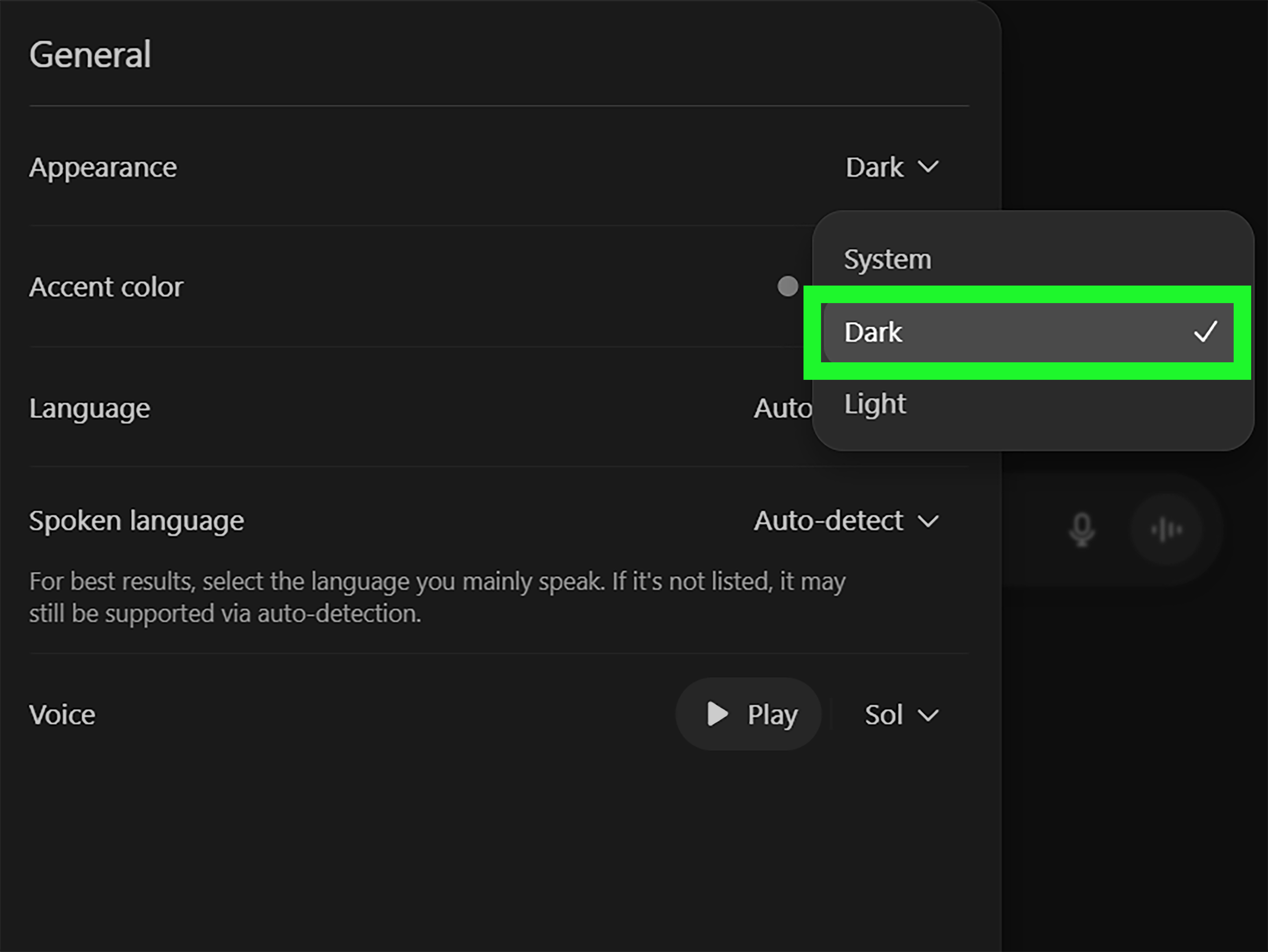
Task: Click the General settings heading
Action: (x=90, y=54)
